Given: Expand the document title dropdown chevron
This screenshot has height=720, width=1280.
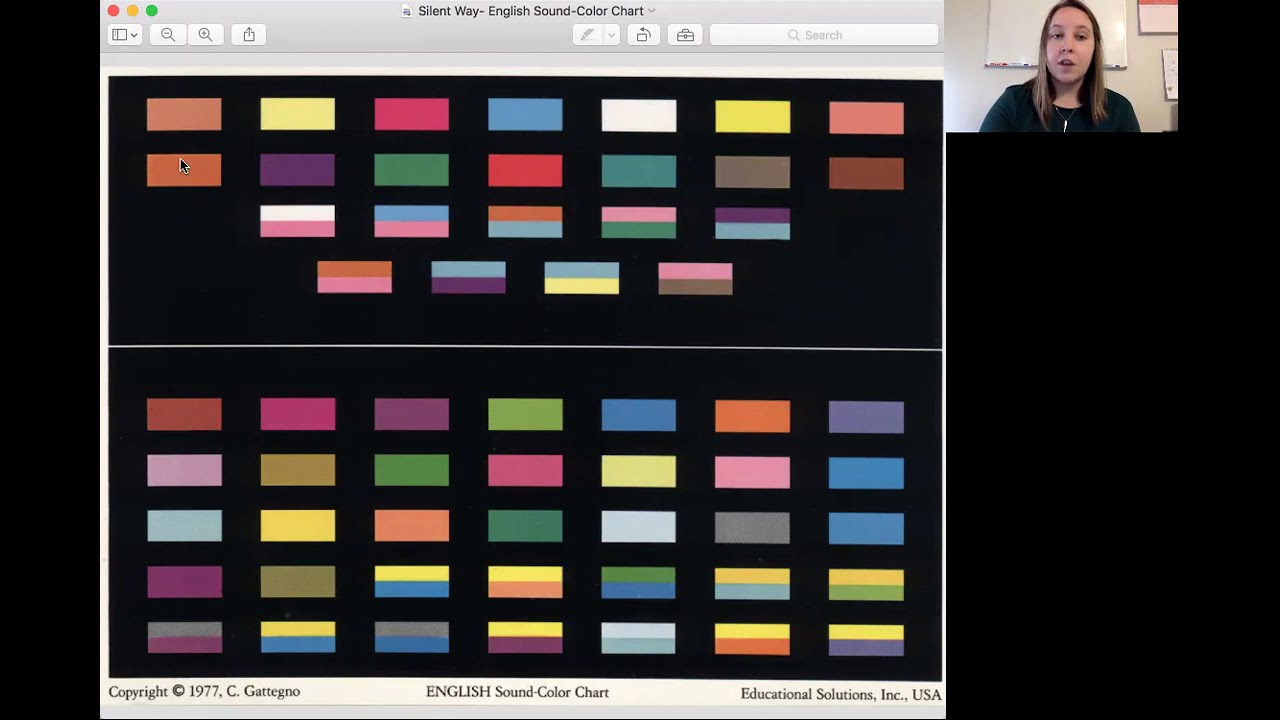Looking at the screenshot, I should tap(652, 11).
